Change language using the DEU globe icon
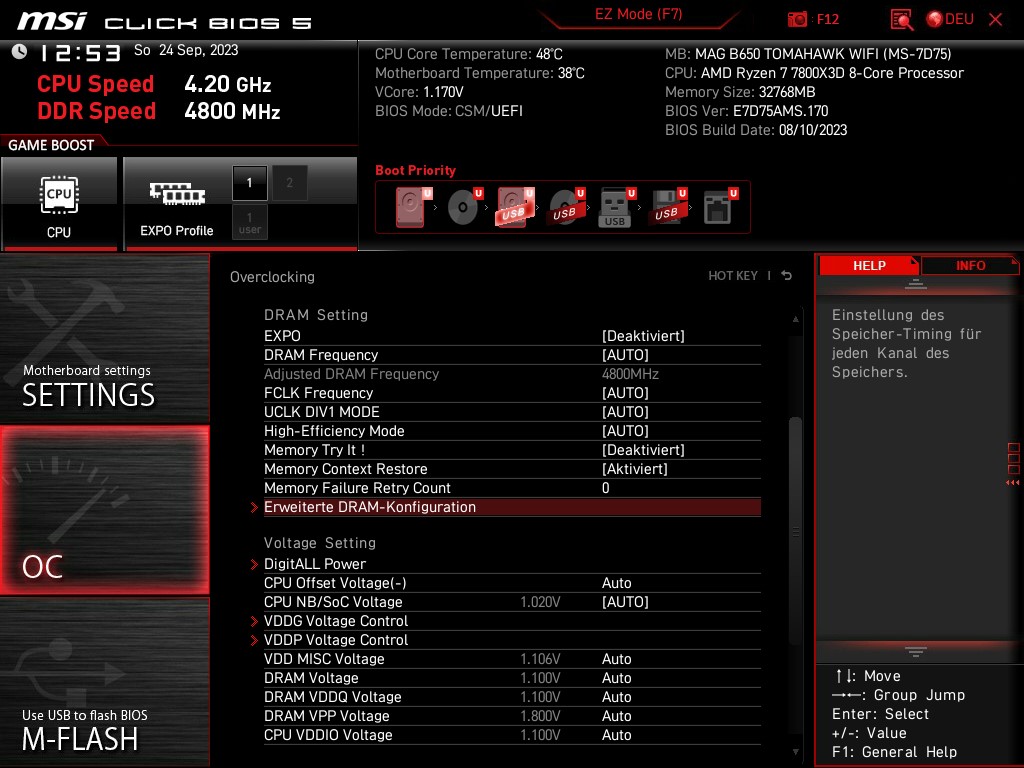 [950, 19]
